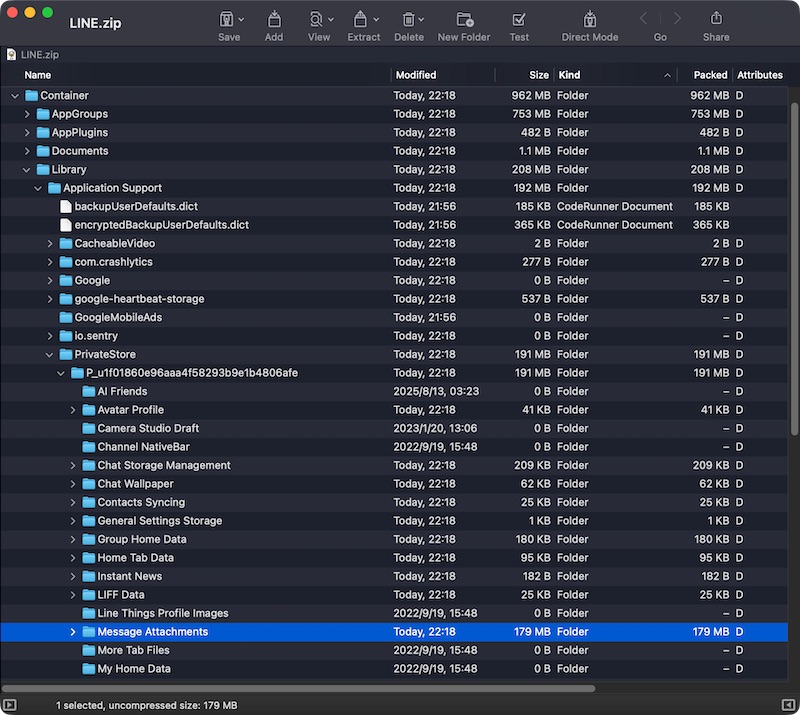Select the encryptedBackupUserDefaults.dict file icon
The width and height of the screenshot is (800, 715).
point(66,225)
